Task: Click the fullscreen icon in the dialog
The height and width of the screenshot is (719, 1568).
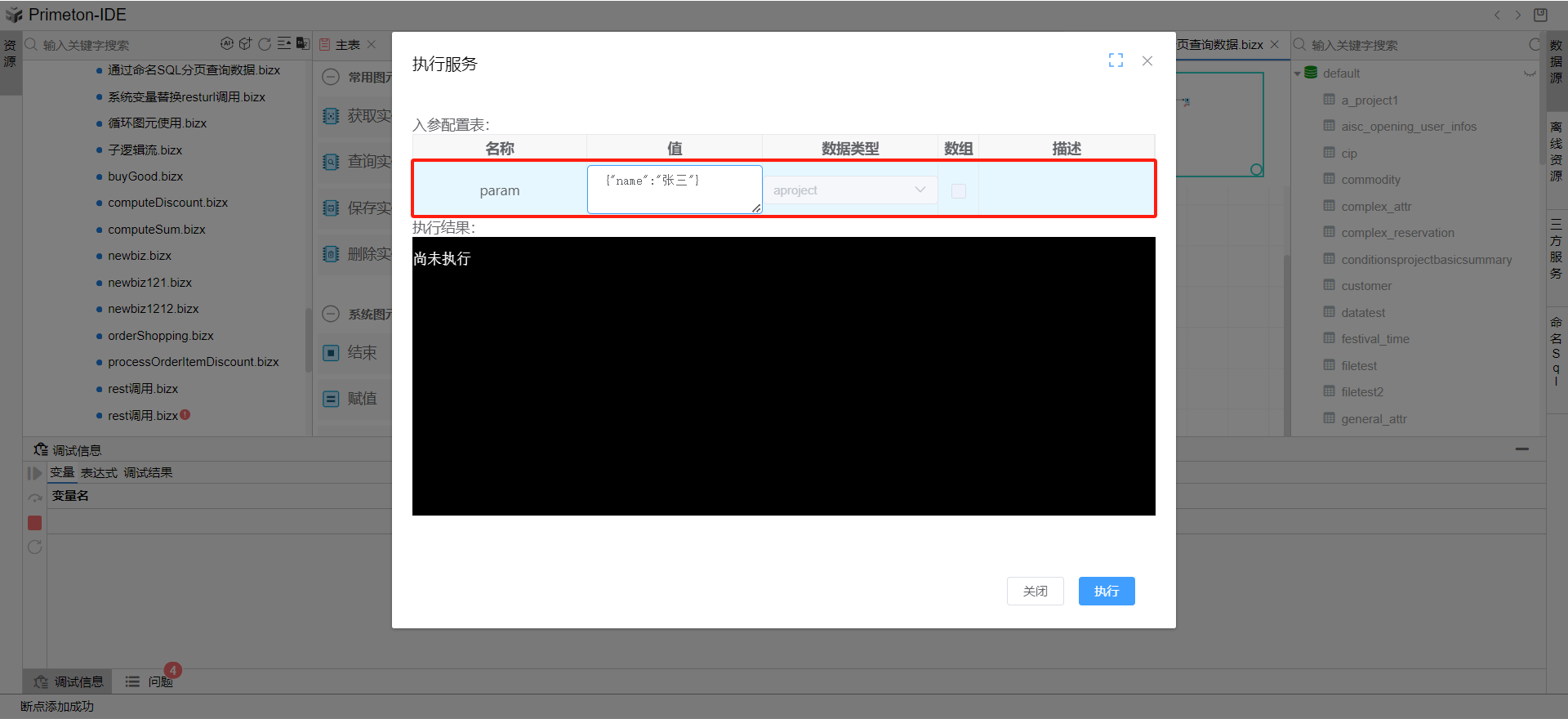Action: pyautogui.click(x=1116, y=60)
